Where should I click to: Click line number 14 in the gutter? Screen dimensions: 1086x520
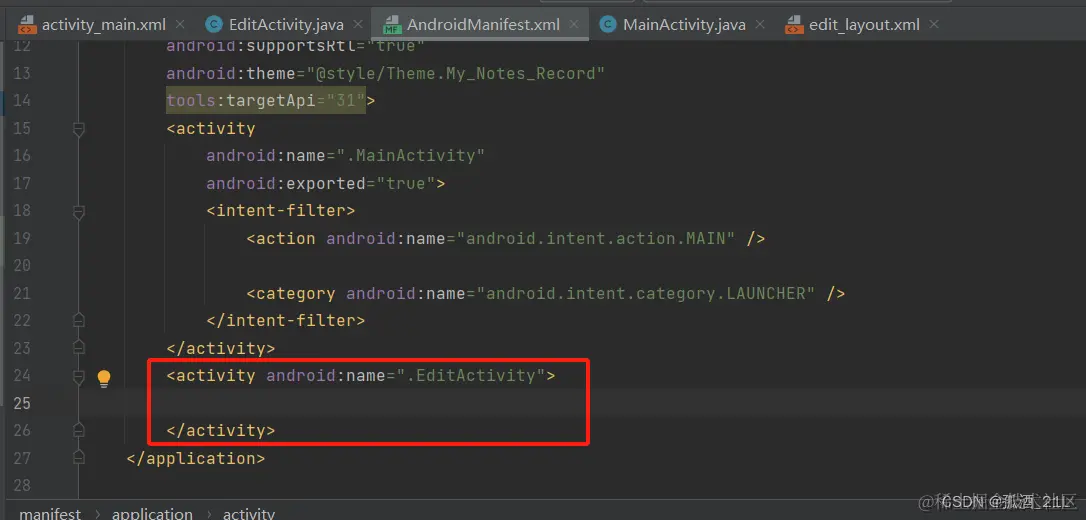tap(21, 100)
